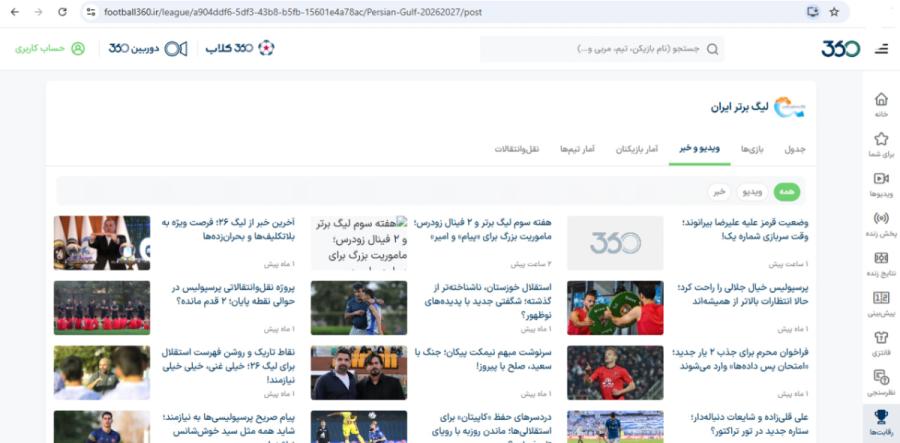Open article پرسپولیس خیال جلالی را راحت کرد
The width and height of the screenshot is (900, 443).
tap(743, 294)
